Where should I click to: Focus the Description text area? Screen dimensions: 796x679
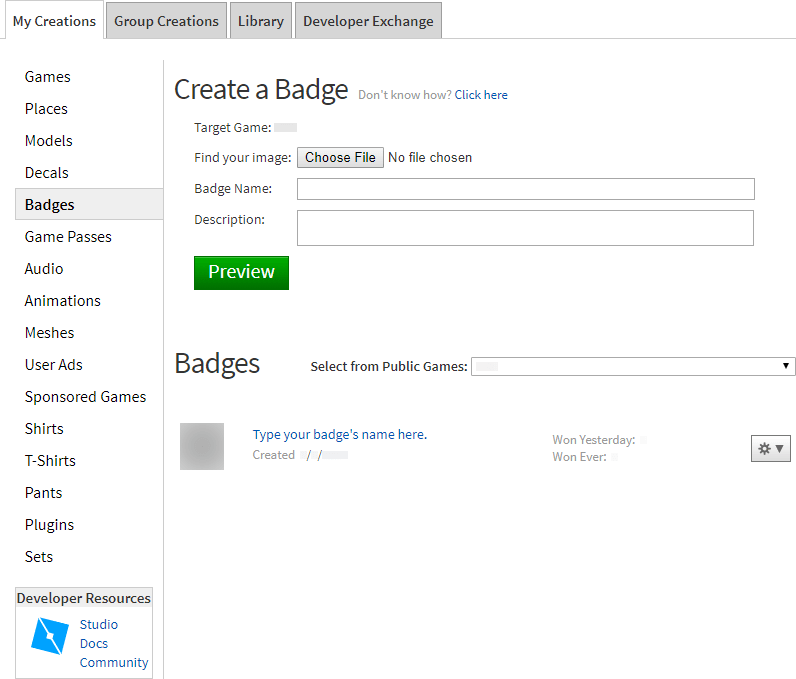(x=525, y=228)
